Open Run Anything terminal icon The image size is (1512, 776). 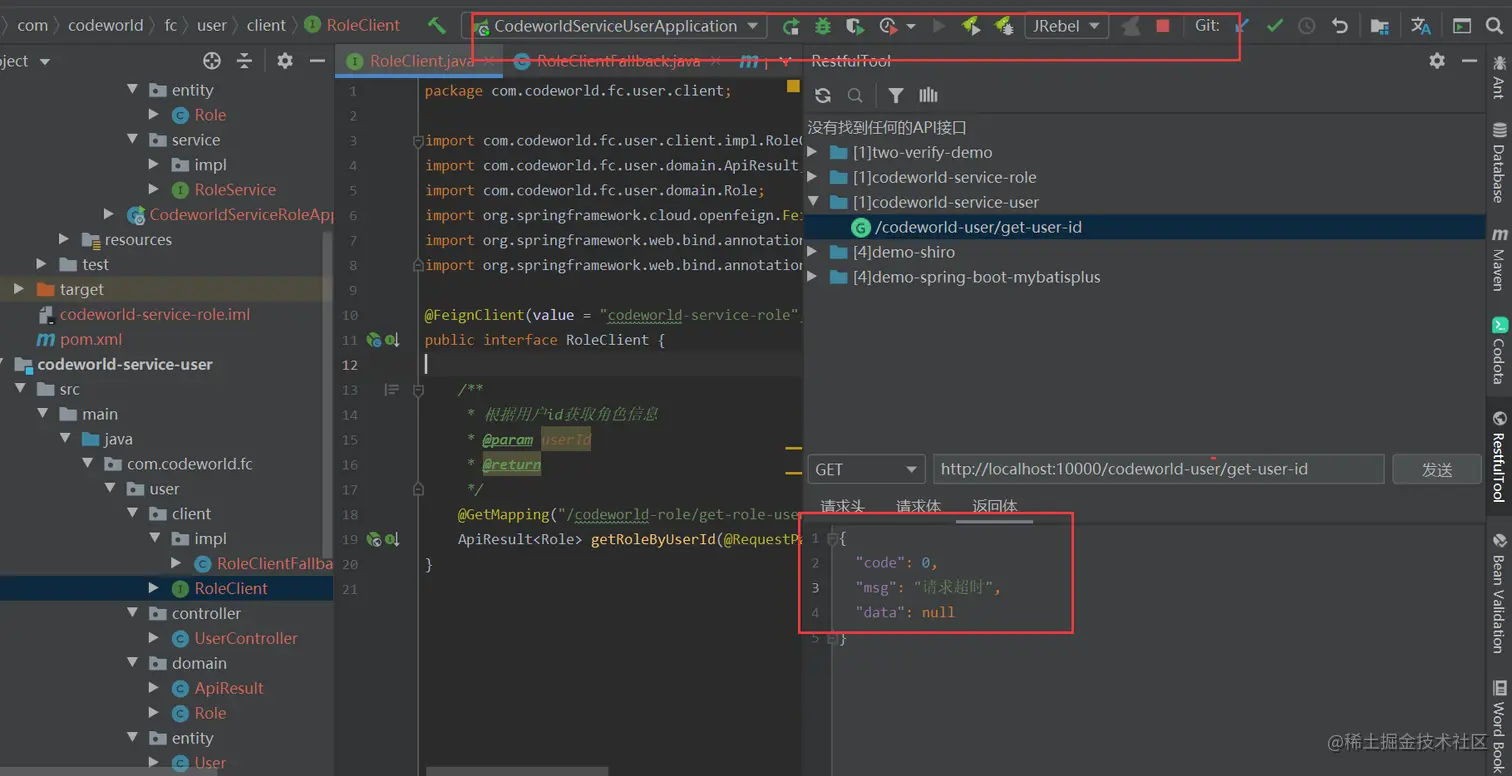[1461, 26]
